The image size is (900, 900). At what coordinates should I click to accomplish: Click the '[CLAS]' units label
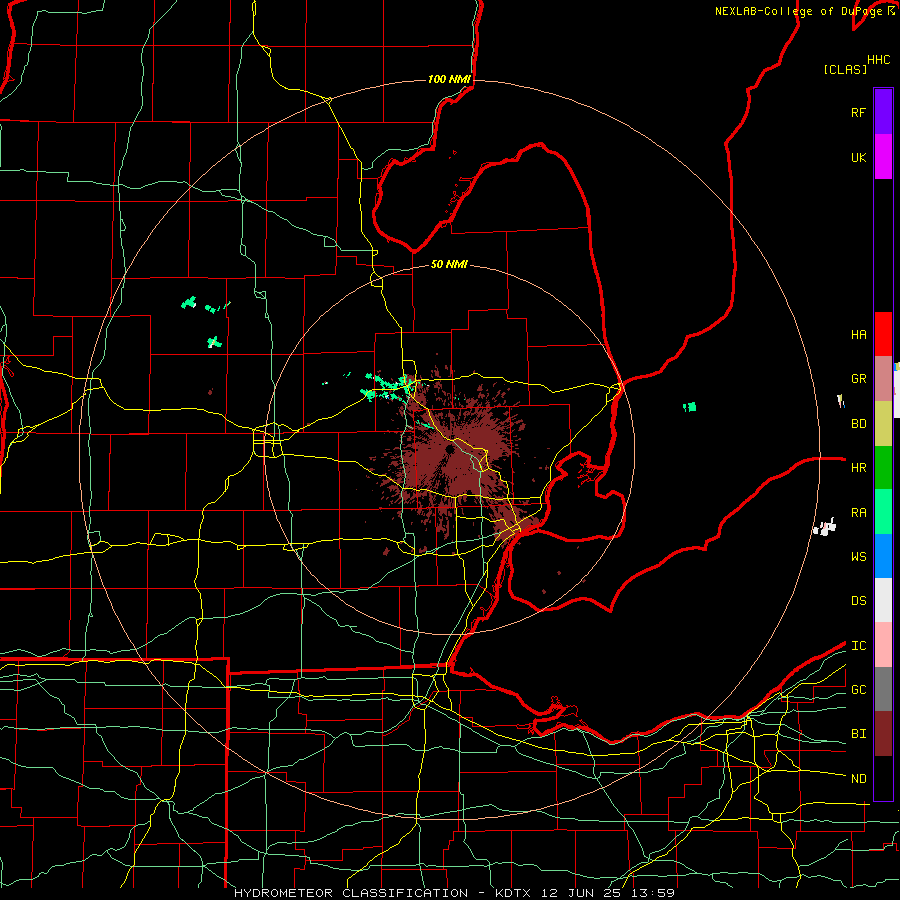pos(845,69)
